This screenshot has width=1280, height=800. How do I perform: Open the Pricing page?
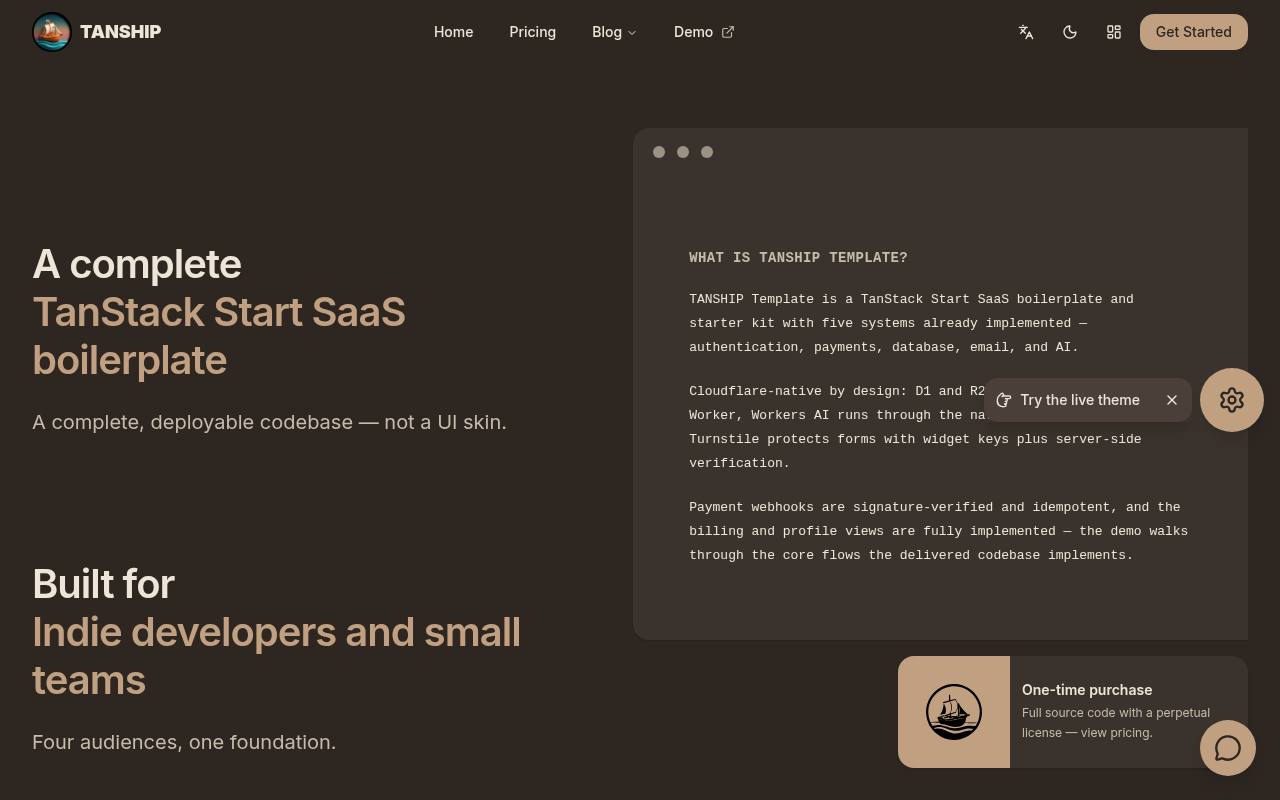click(x=532, y=32)
